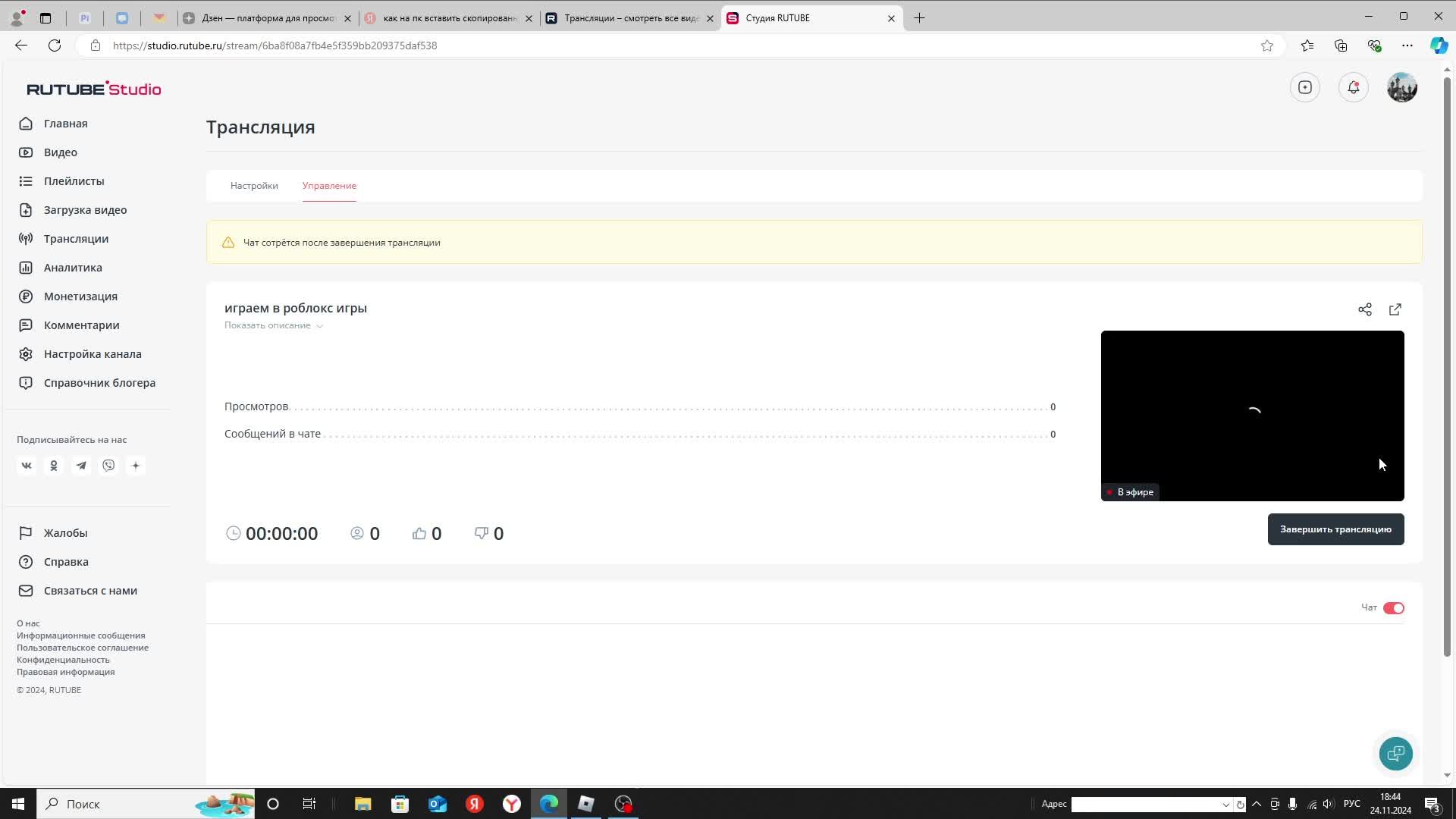Click the add video plus icon

[x=1305, y=87]
